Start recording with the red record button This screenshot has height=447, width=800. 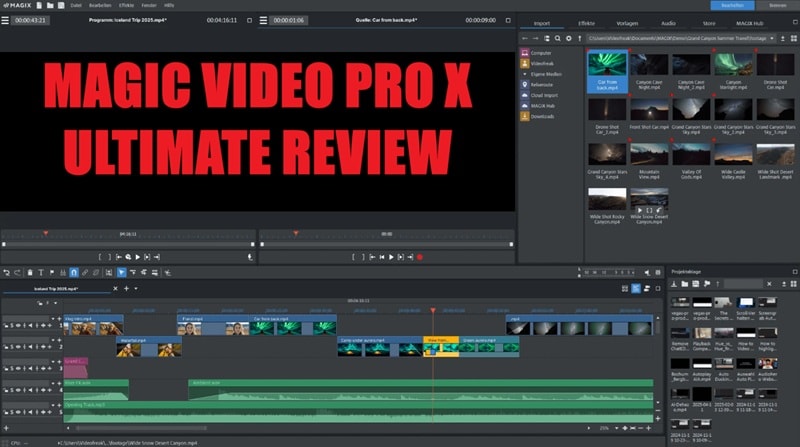420,257
